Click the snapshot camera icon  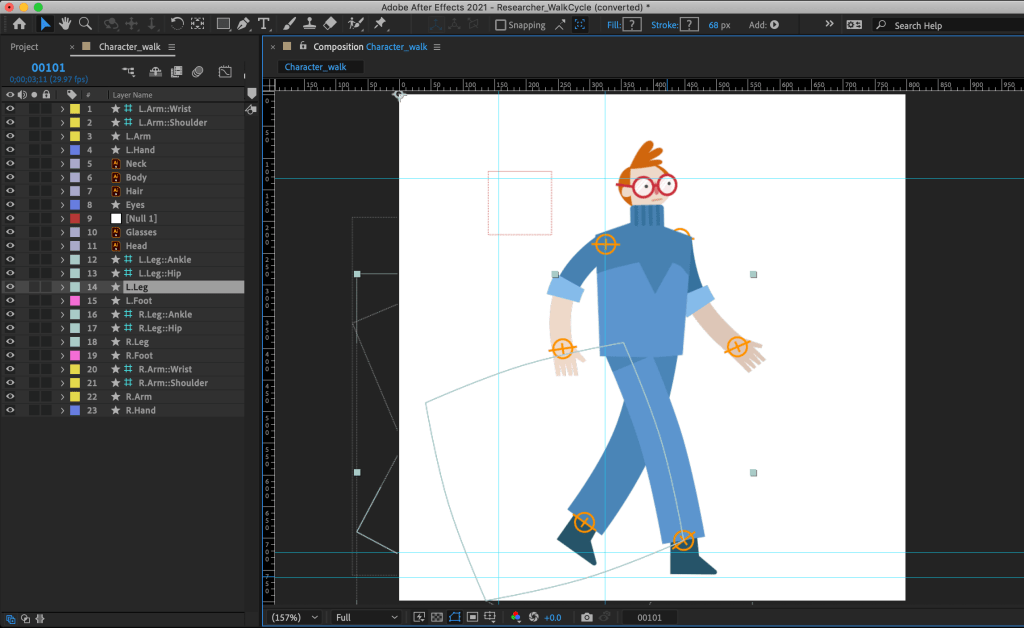pyautogui.click(x=587, y=617)
